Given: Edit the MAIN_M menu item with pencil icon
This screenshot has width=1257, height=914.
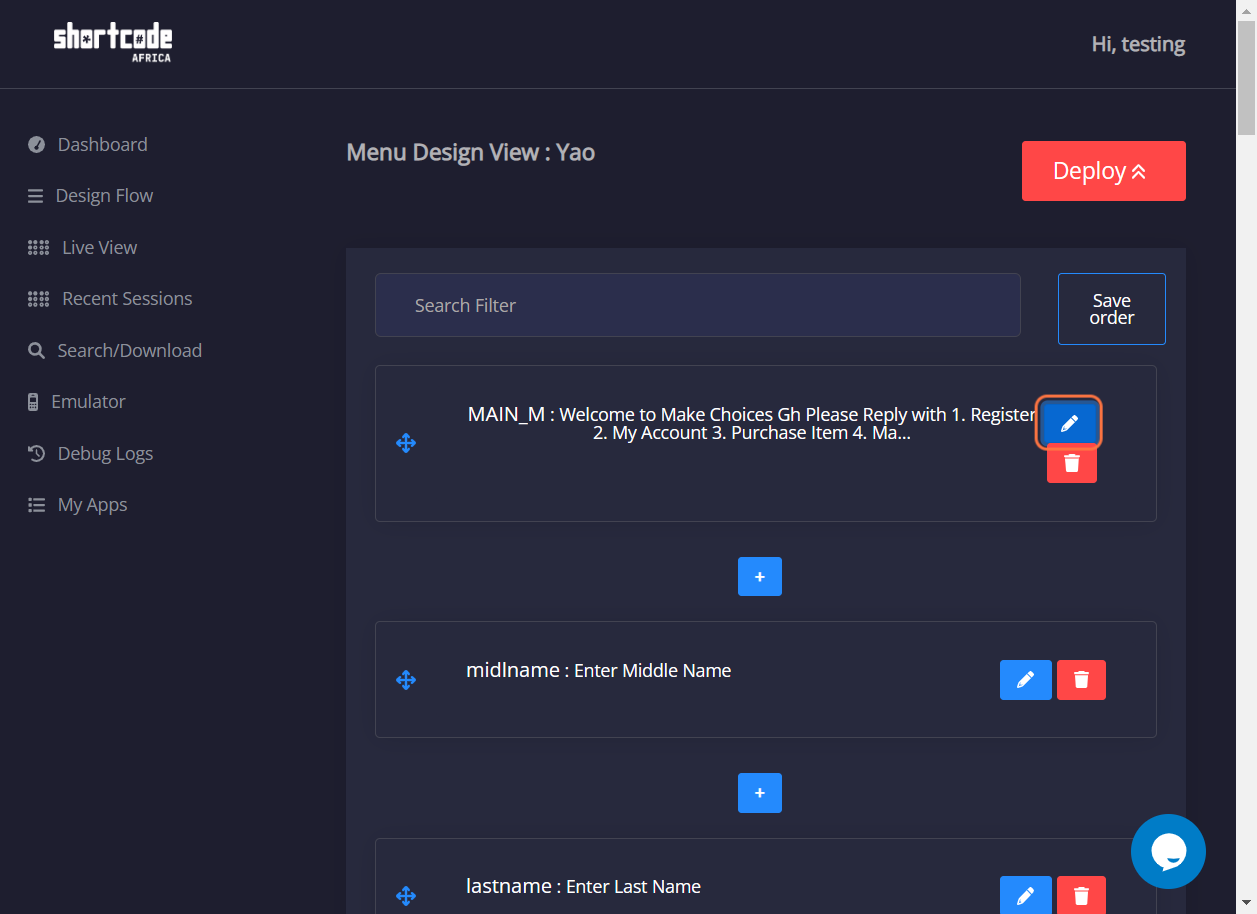Looking at the screenshot, I should (x=1069, y=423).
